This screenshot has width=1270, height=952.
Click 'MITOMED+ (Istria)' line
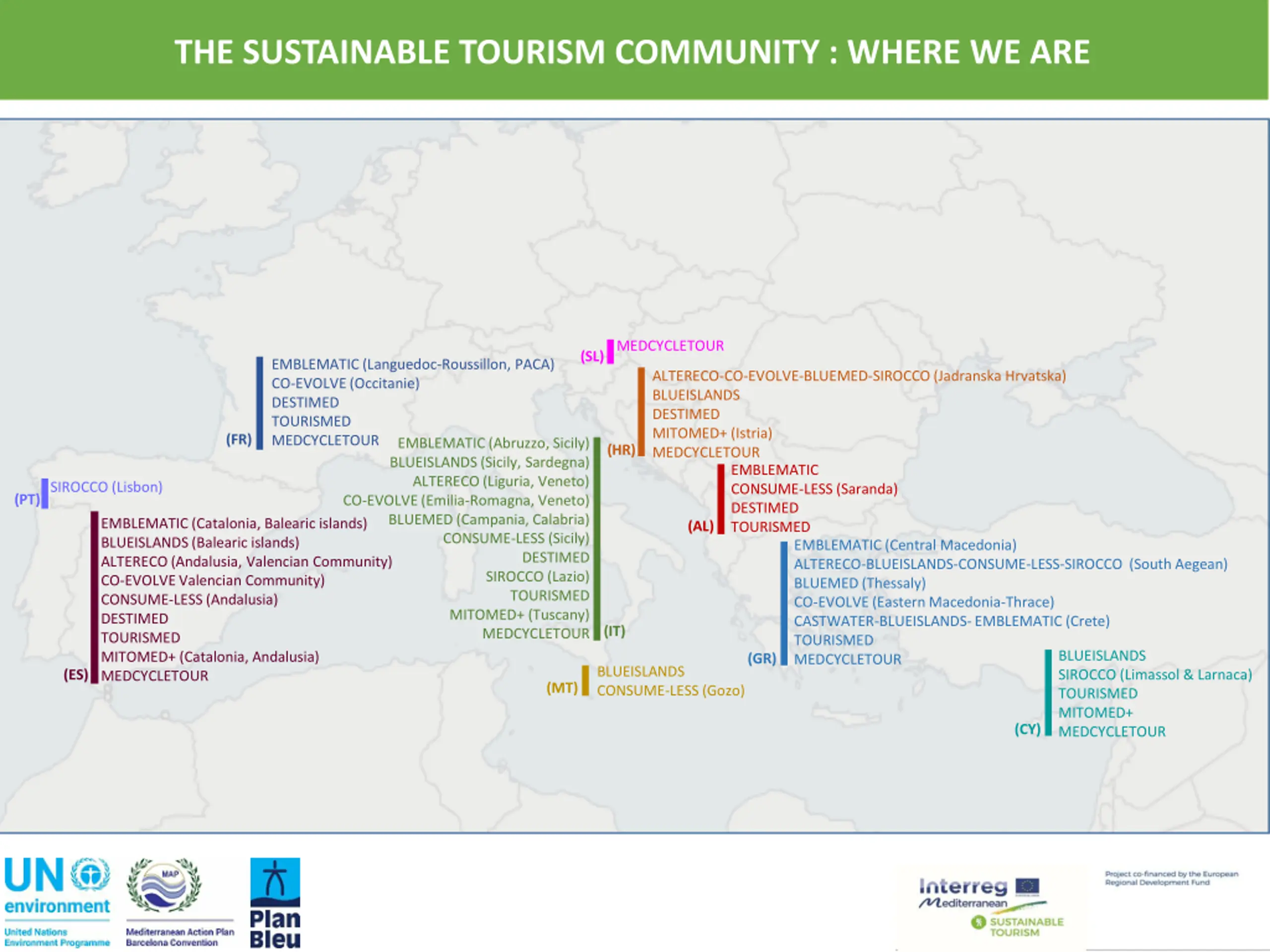click(x=712, y=433)
